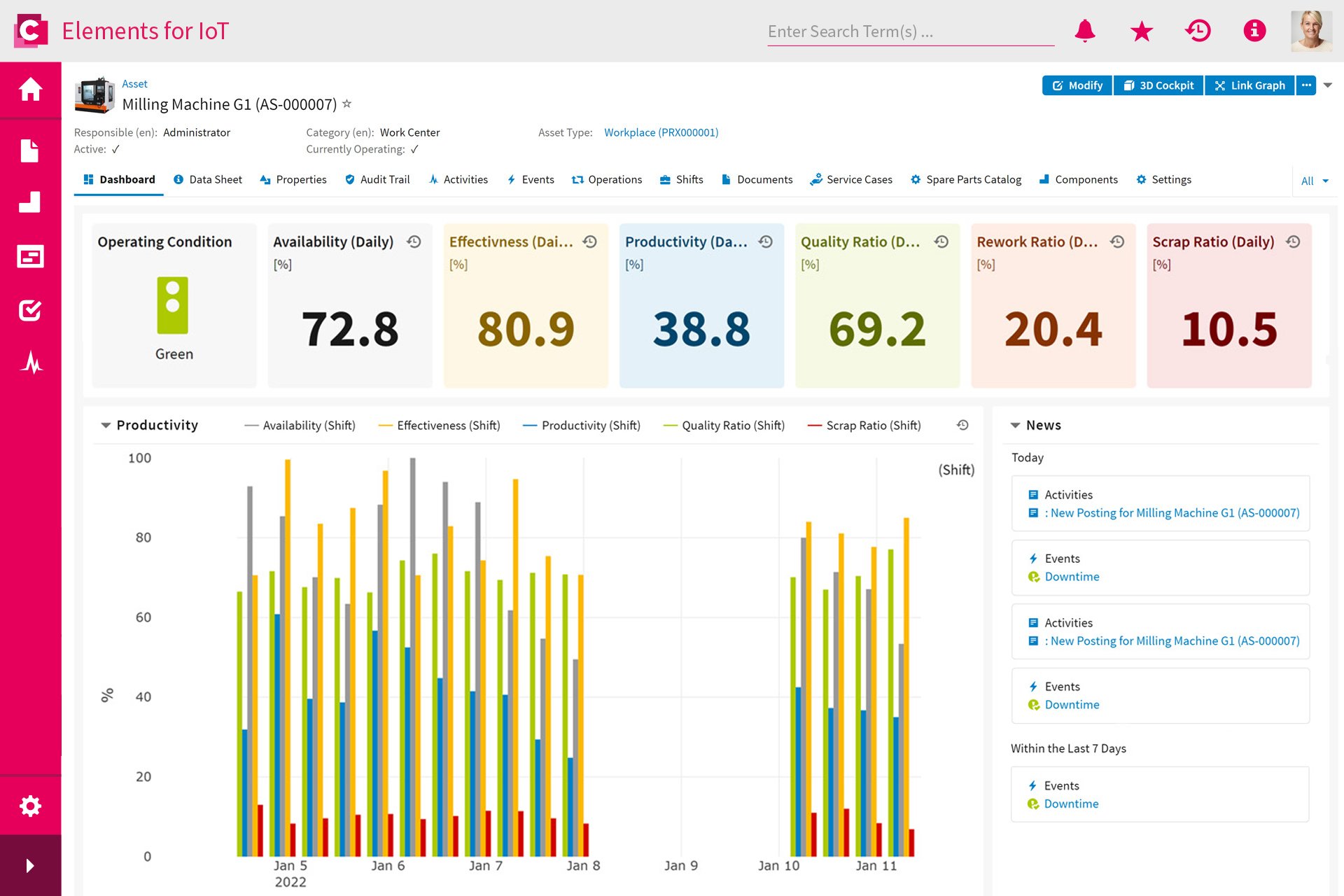Click the Availability (Daily) history icon

pyautogui.click(x=414, y=241)
